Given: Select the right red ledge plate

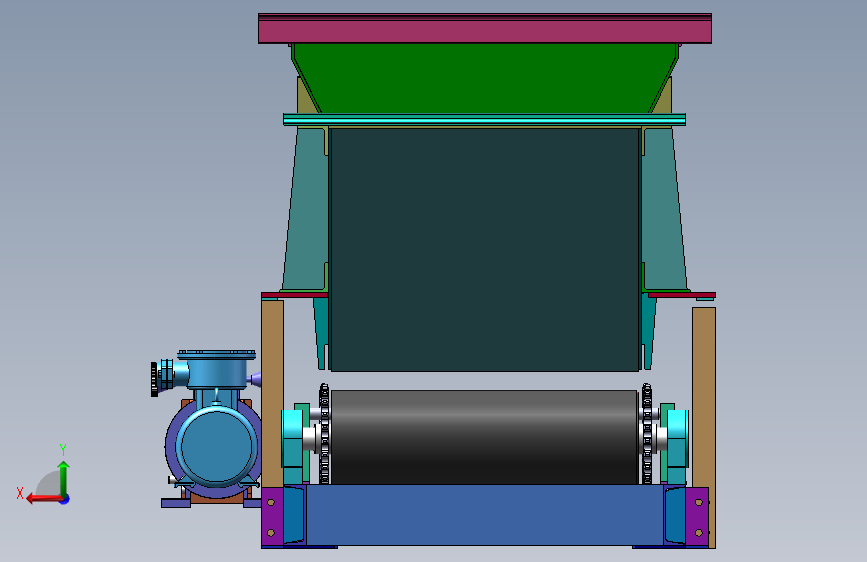Looking at the screenshot, I should tap(682, 295).
